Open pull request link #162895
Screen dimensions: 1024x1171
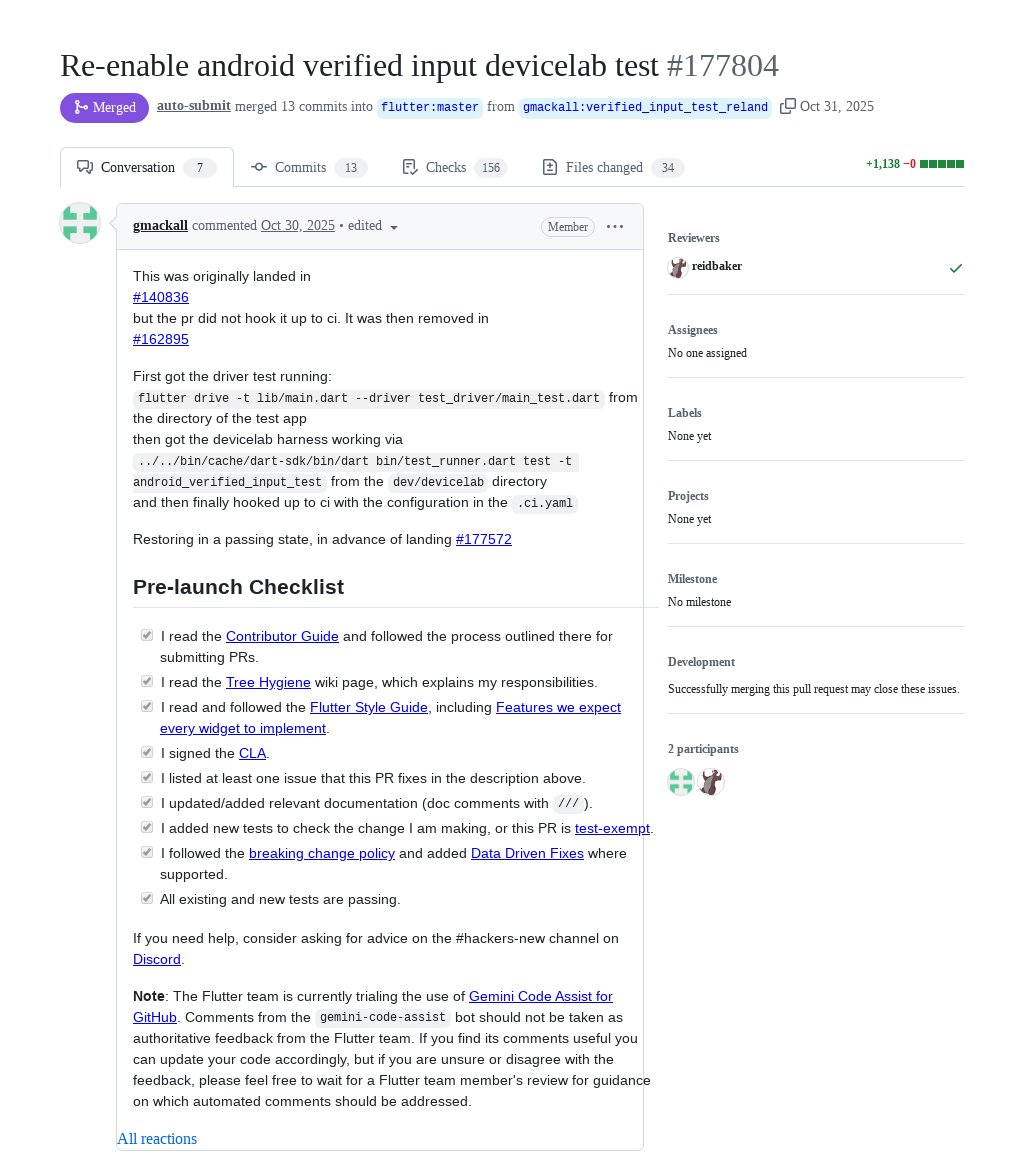161,339
